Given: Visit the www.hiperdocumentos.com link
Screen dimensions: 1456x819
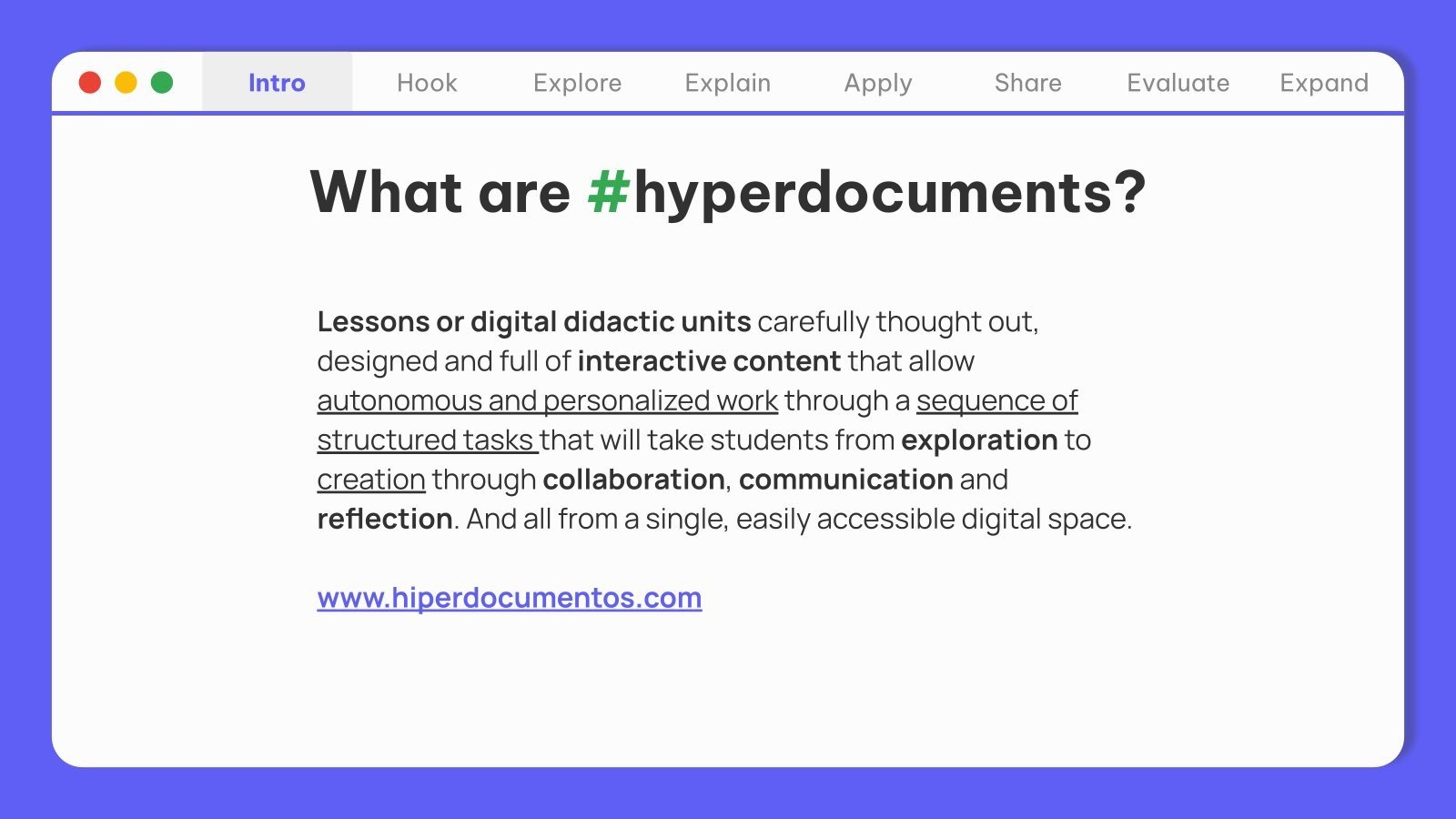Looking at the screenshot, I should 509,598.
